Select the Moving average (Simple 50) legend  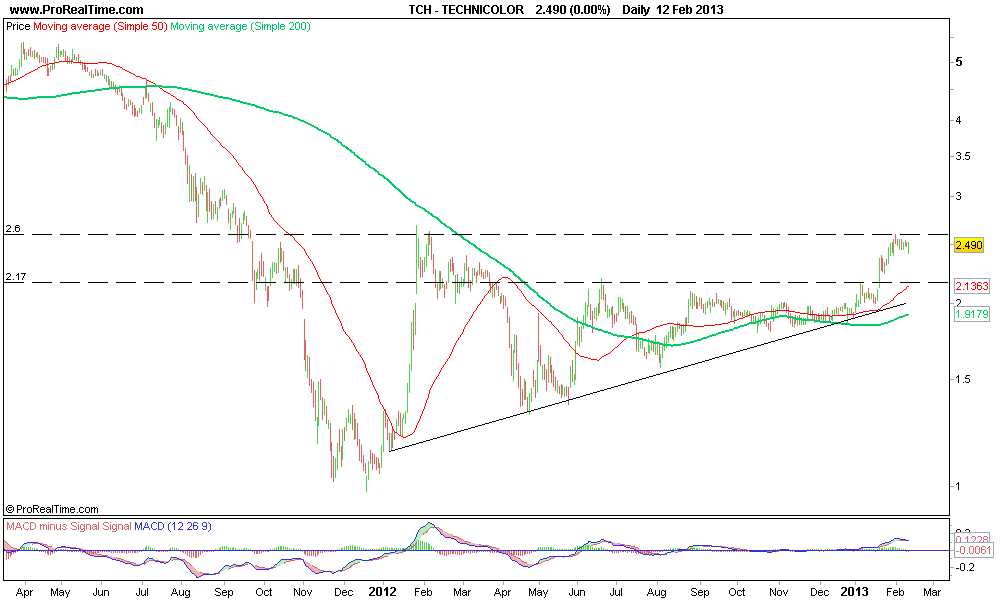pos(100,27)
